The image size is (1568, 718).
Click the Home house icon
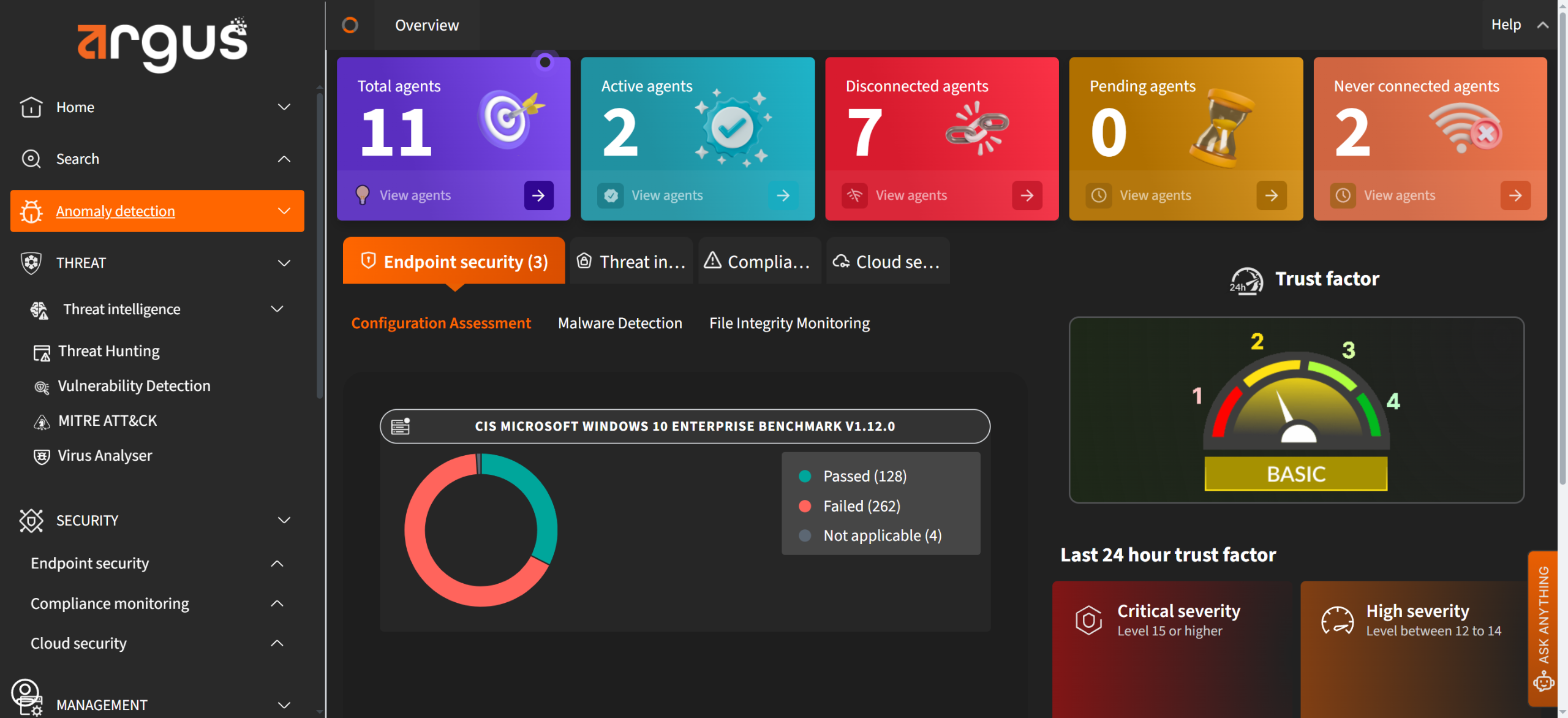pyautogui.click(x=31, y=107)
